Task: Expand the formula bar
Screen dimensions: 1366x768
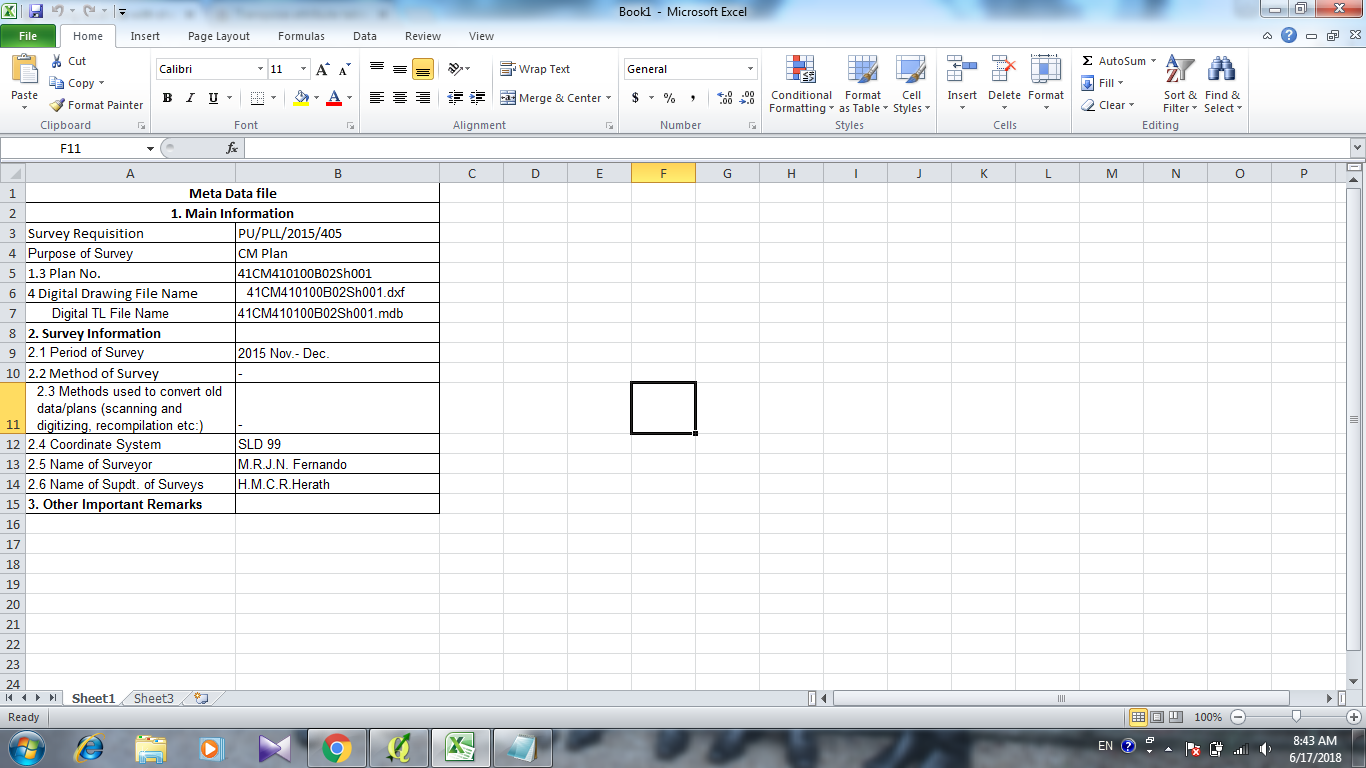Action: 1356,148
